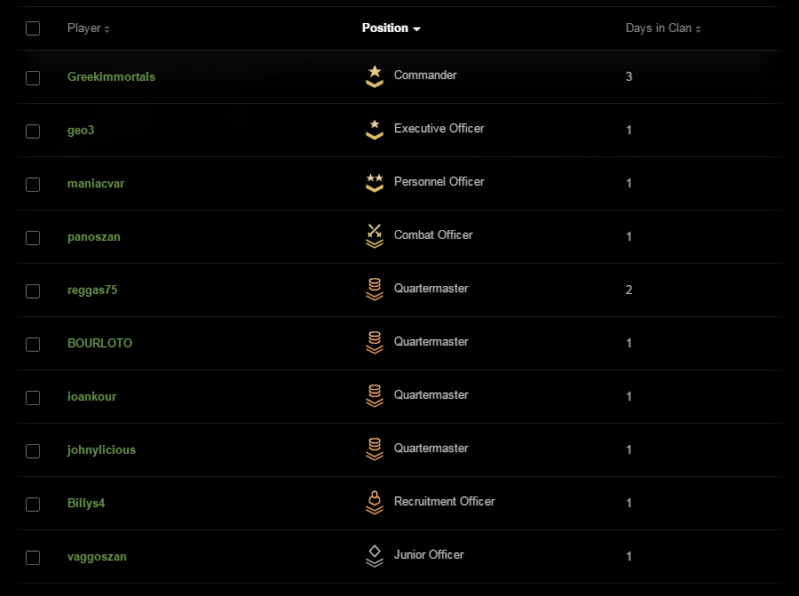The image size is (799, 596).
Task: Sort by Days in Clan column
Action: (663, 28)
